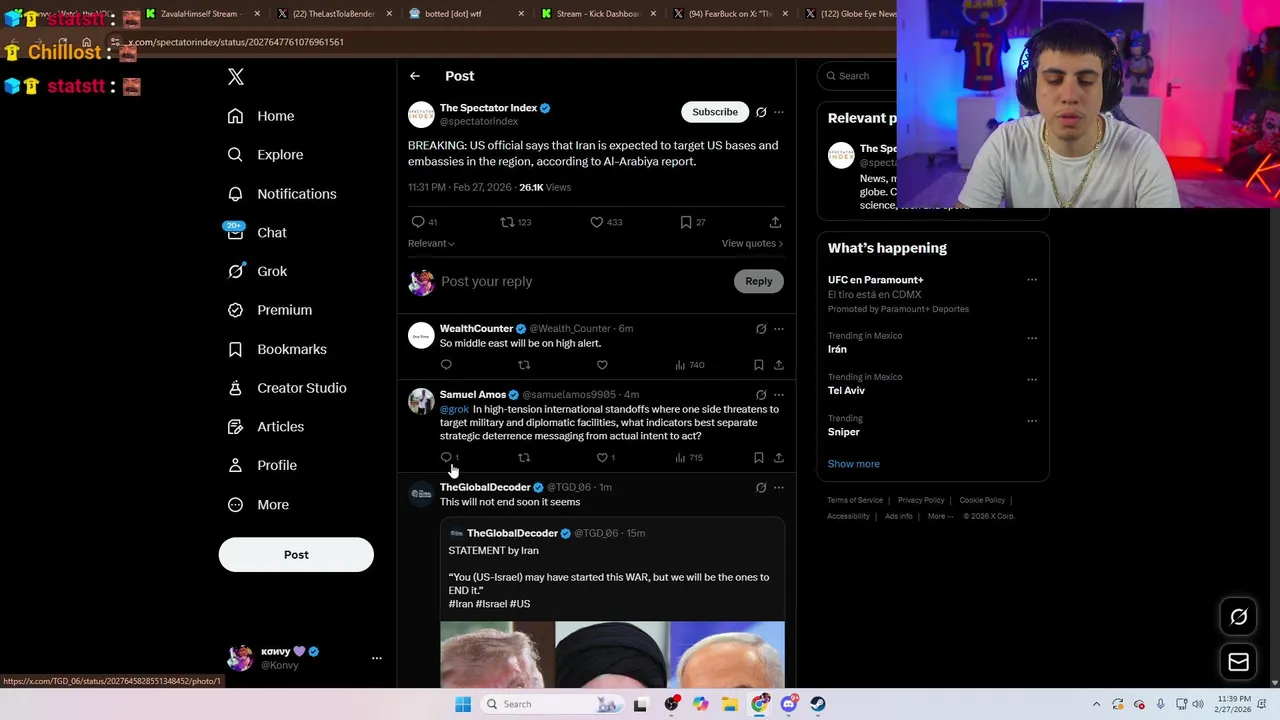Expand the More footer links menu
Viewport: 1280px width, 720px height.
[942, 516]
